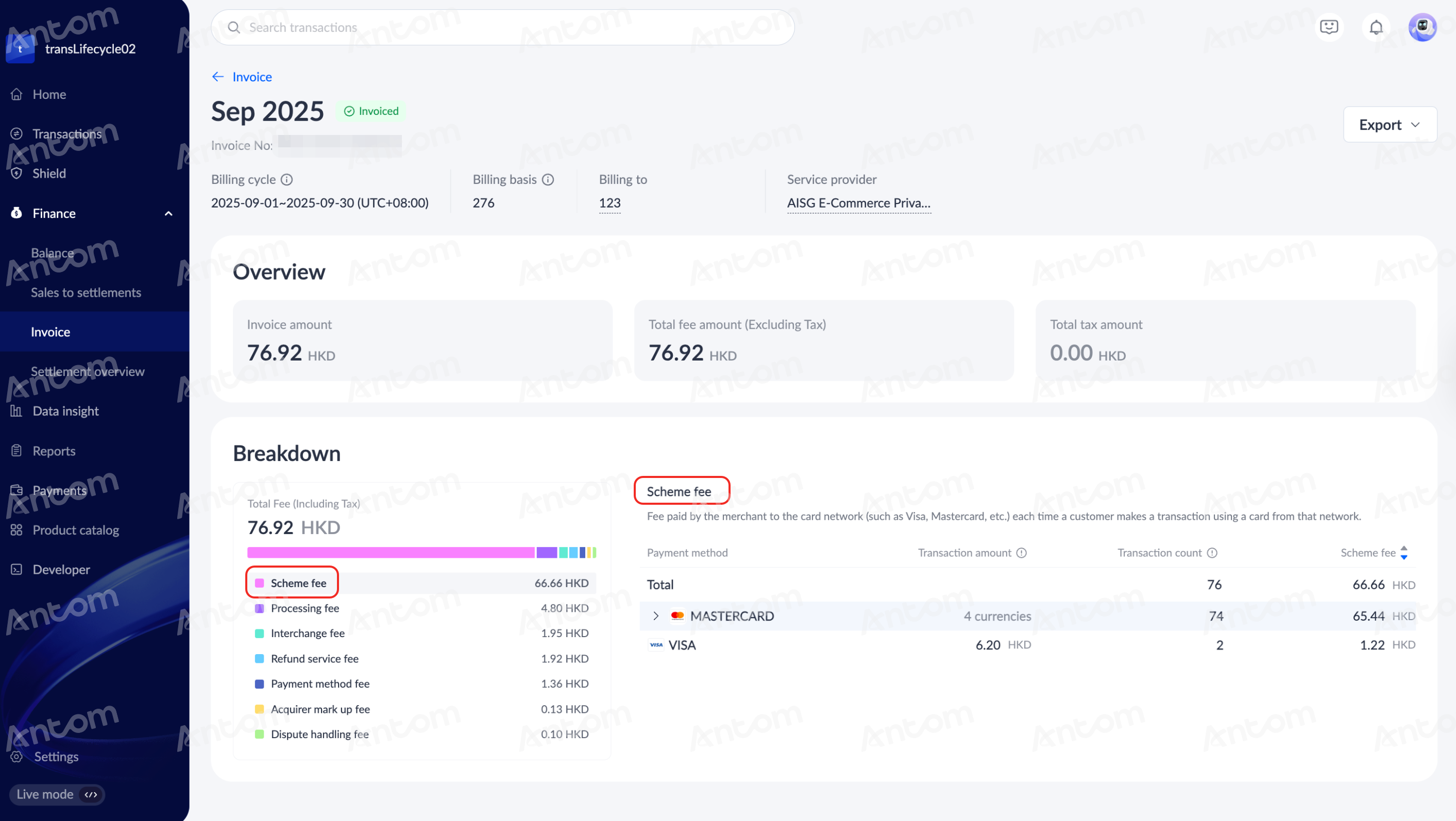This screenshot has height=821, width=1456.
Task: Expand the MASTERCARD row
Action: [x=656, y=616]
